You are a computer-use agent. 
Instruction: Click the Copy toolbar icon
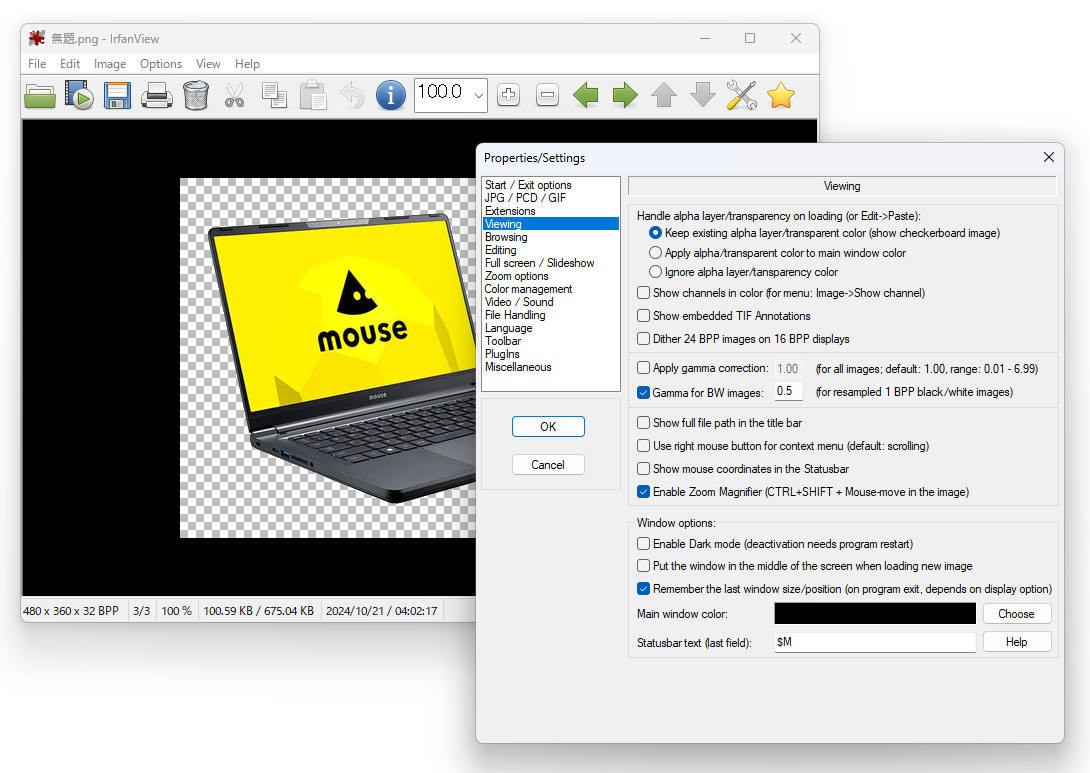tap(274, 95)
